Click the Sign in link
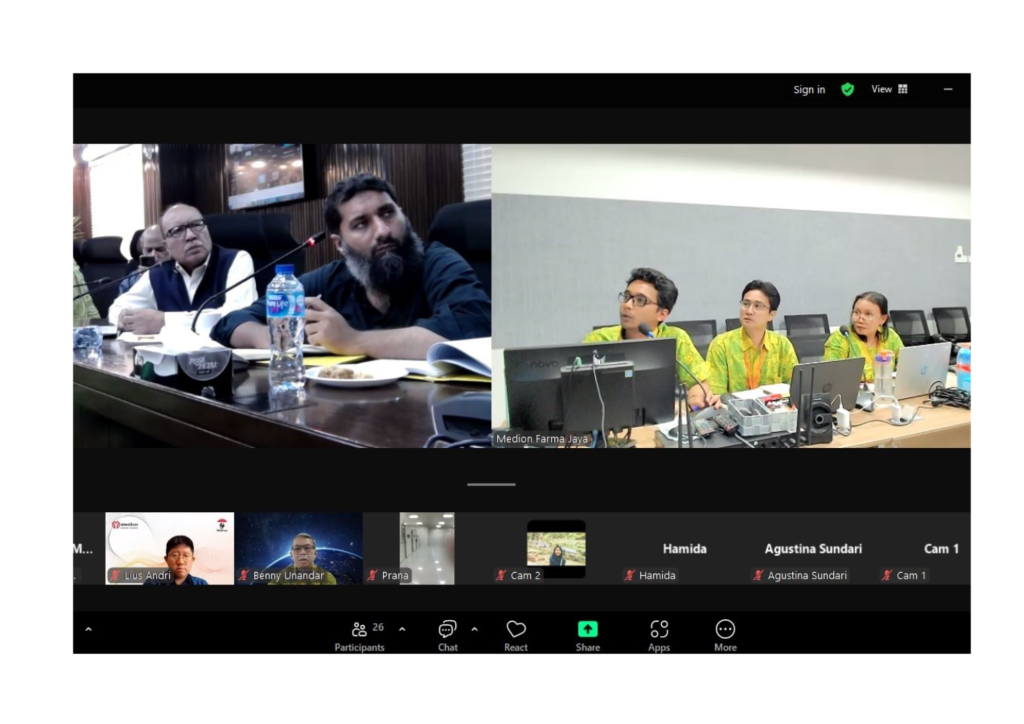The width and height of the screenshot is (1024, 724). pyautogui.click(x=809, y=89)
